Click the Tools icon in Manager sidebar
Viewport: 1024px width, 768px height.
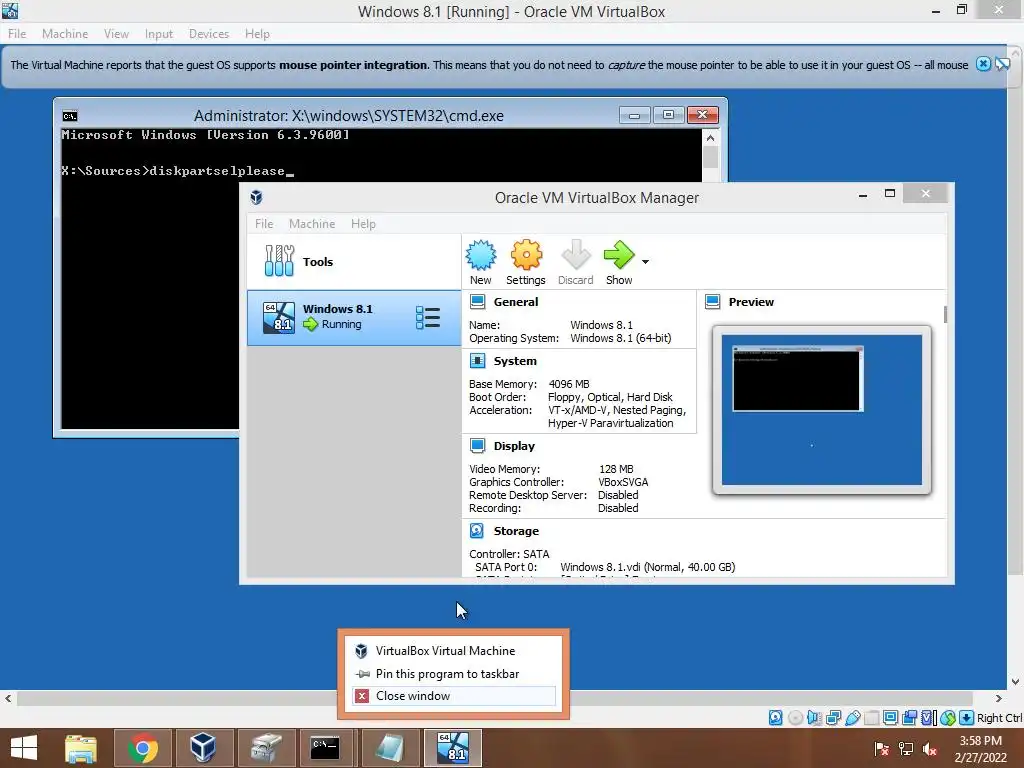(x=280, y=261)
